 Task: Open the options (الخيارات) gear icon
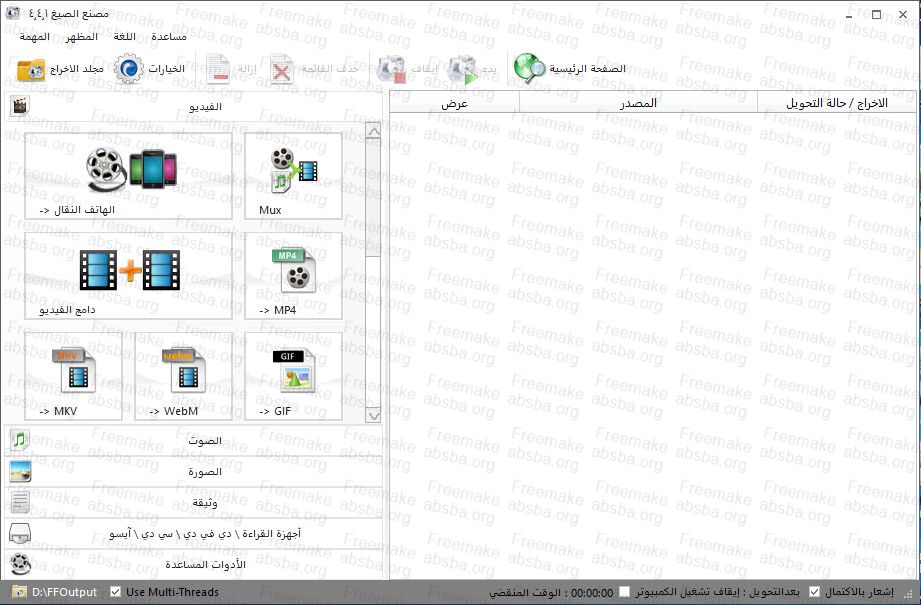coord(129,69)
